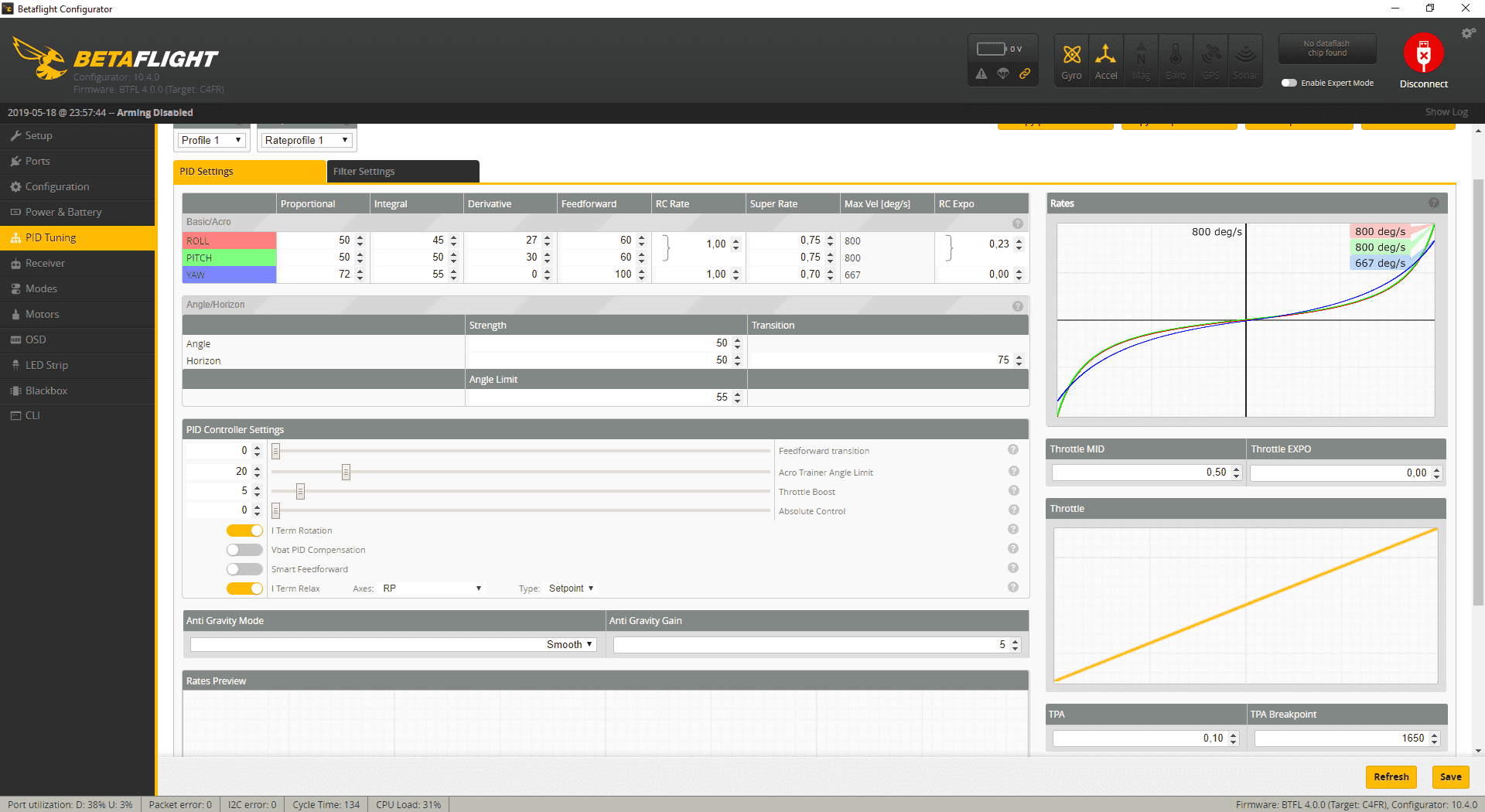Screen dimensions: 1485x812
Task: Show help for Throttle Boost
Action: pyautogui.click(x=1013, y=491)
